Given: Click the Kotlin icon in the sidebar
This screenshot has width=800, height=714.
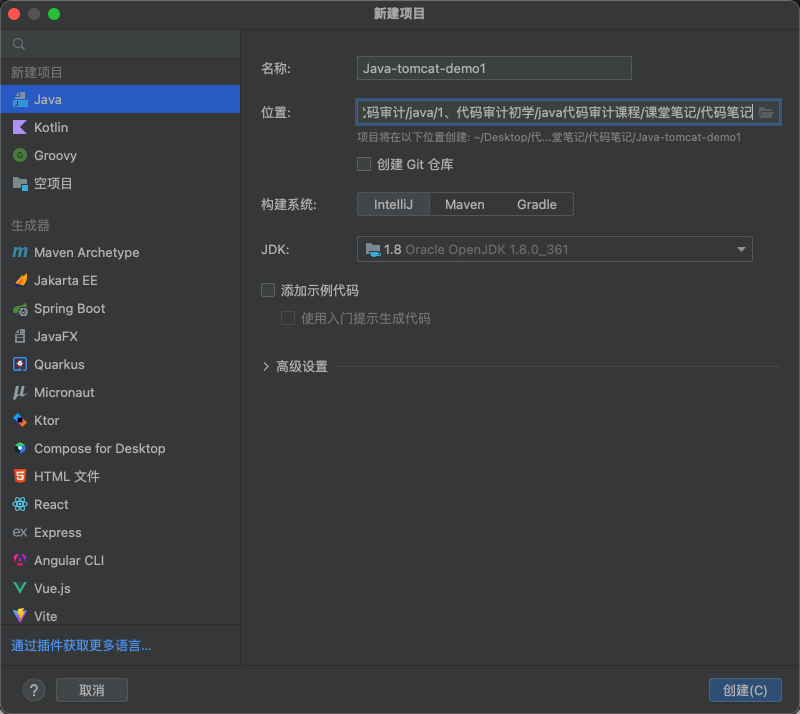Looking at the screenshot, I should pos(19,127).
